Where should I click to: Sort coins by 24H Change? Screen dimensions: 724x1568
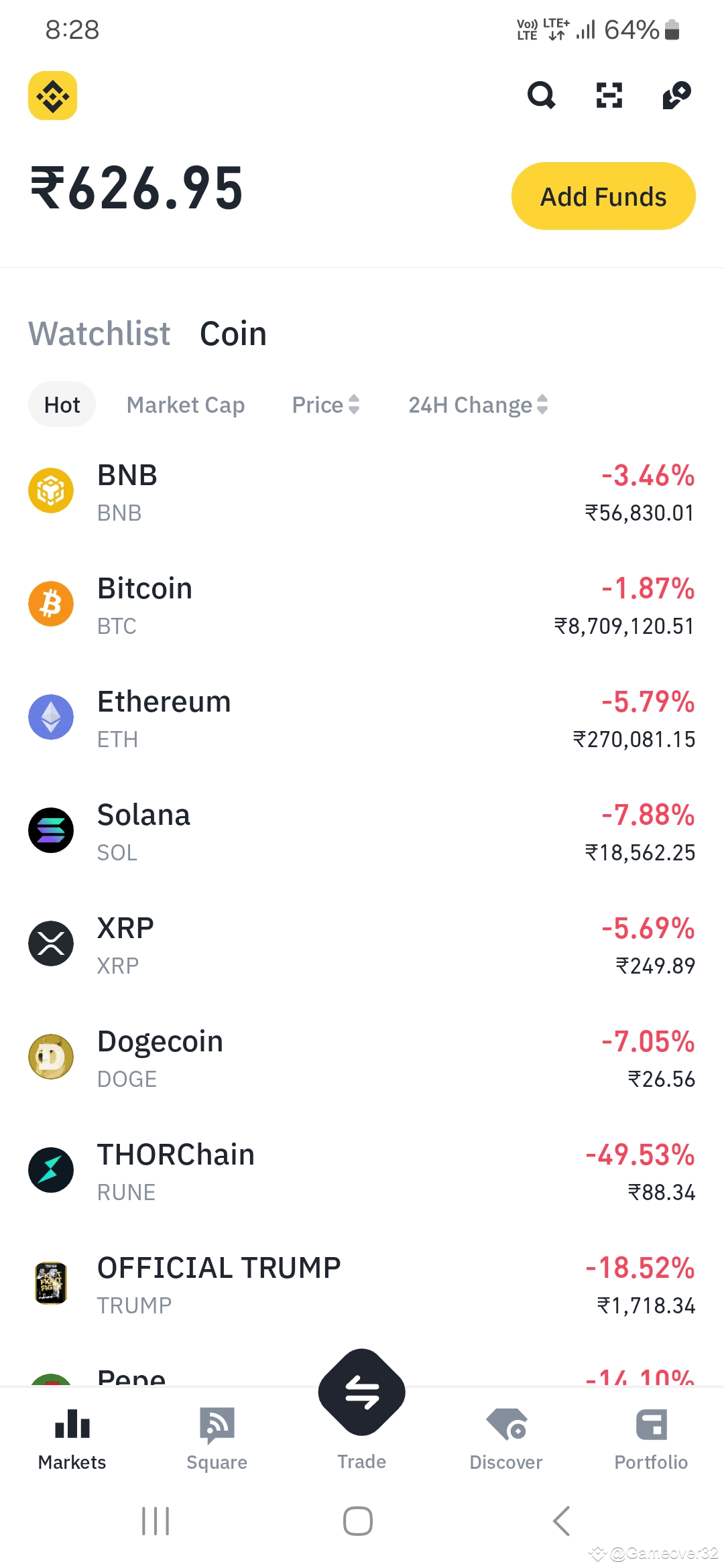[478, 405]
